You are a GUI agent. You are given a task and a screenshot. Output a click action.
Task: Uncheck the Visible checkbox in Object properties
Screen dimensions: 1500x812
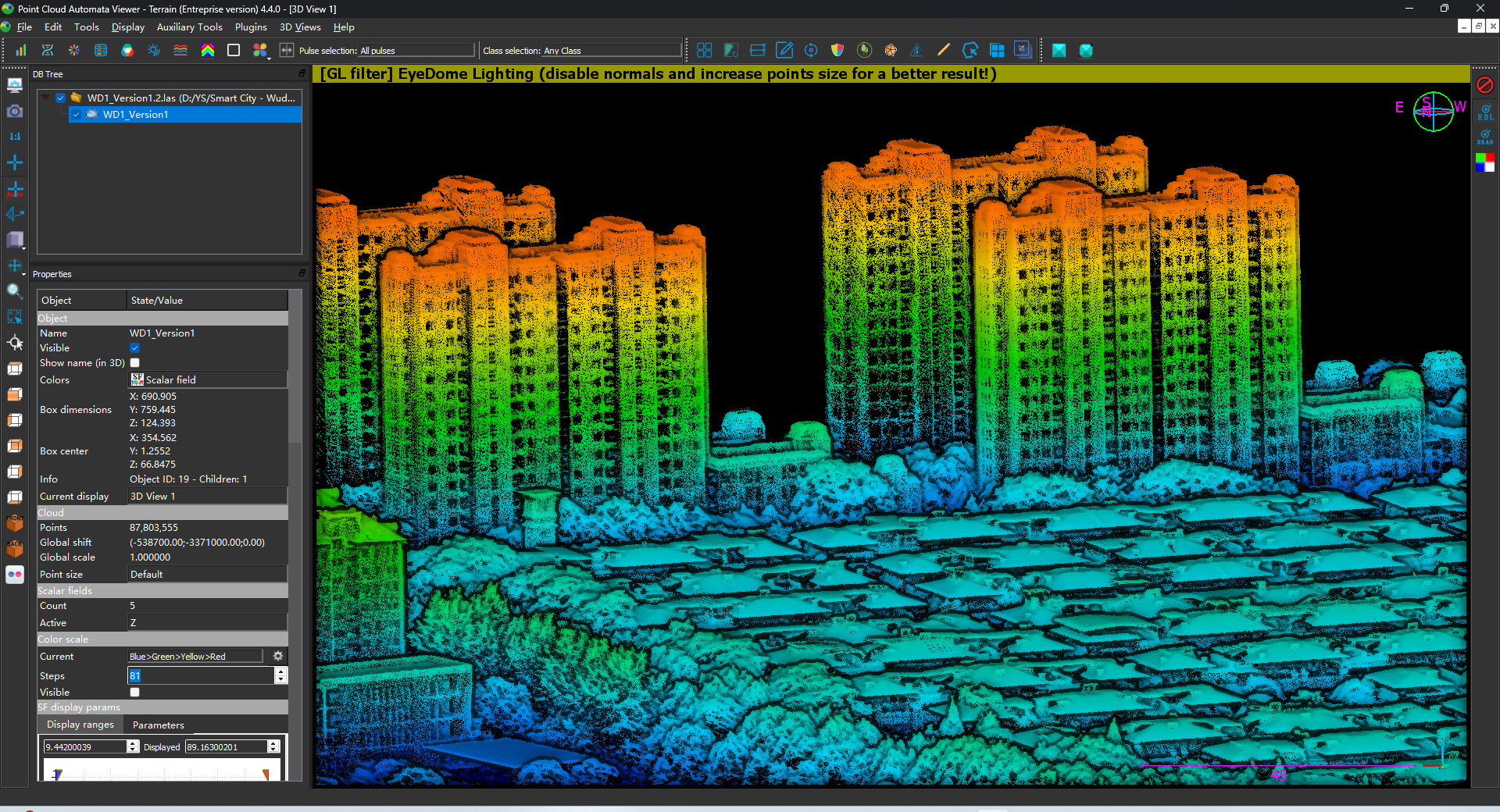135,348
